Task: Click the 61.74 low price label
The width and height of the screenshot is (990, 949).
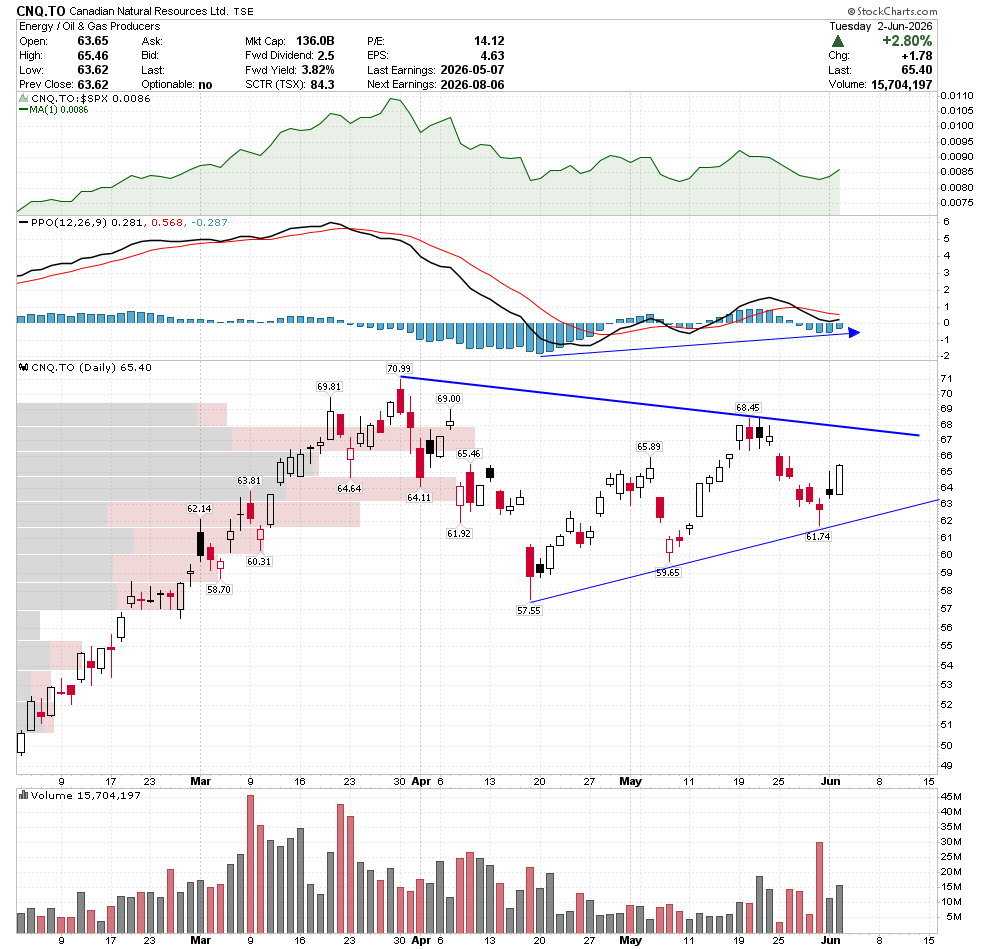Action: 818,537
